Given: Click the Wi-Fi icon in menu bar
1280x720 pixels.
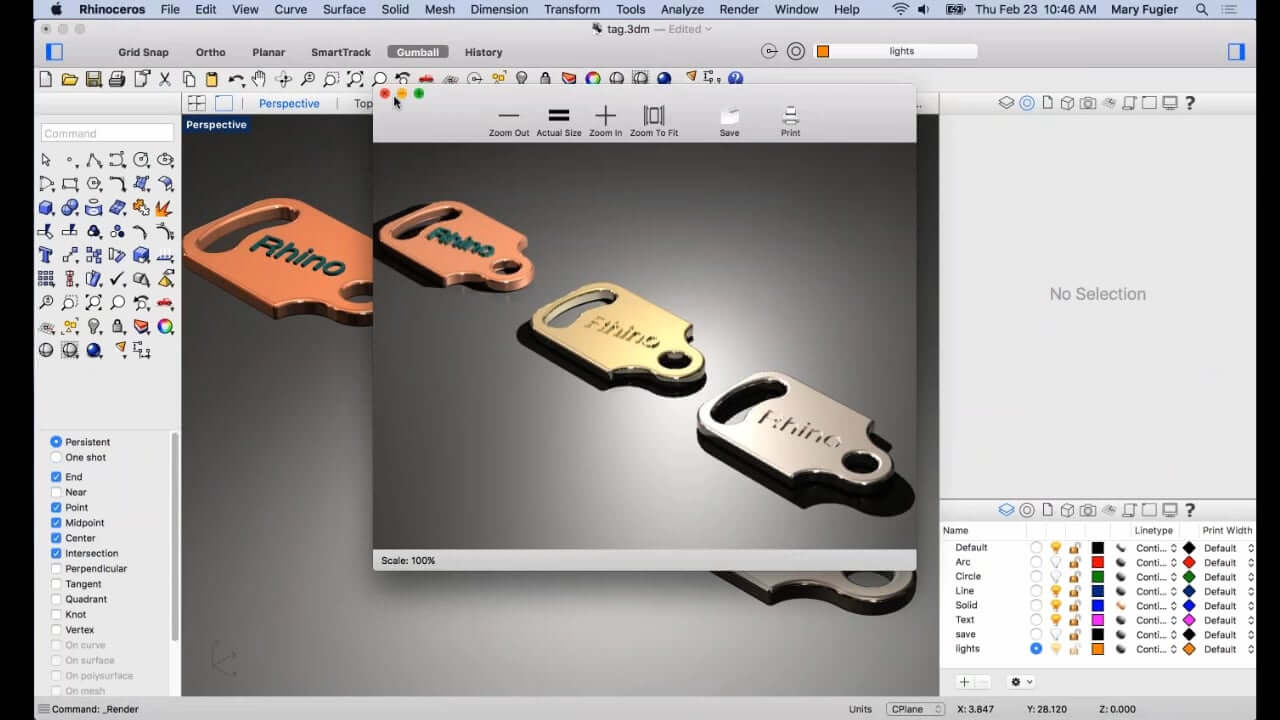Looking at the screenshot, I should 901,9.
